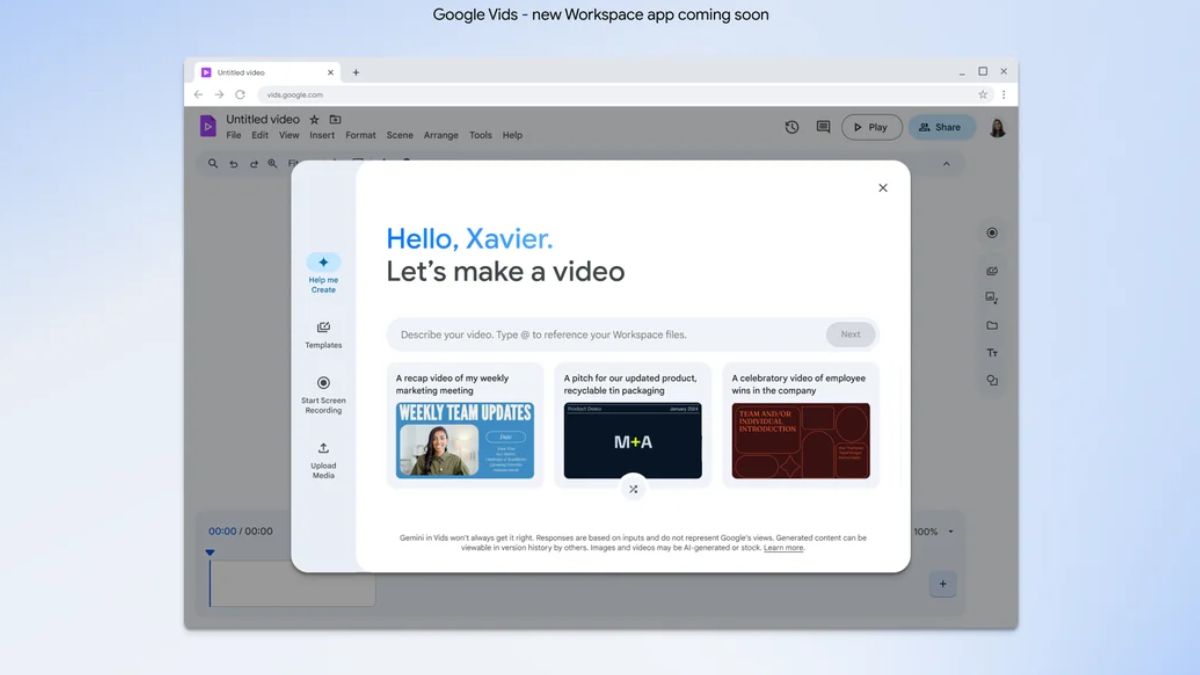Open the browser three-dot menu
The image size is (1200, 675).
tap(1004, 95)
